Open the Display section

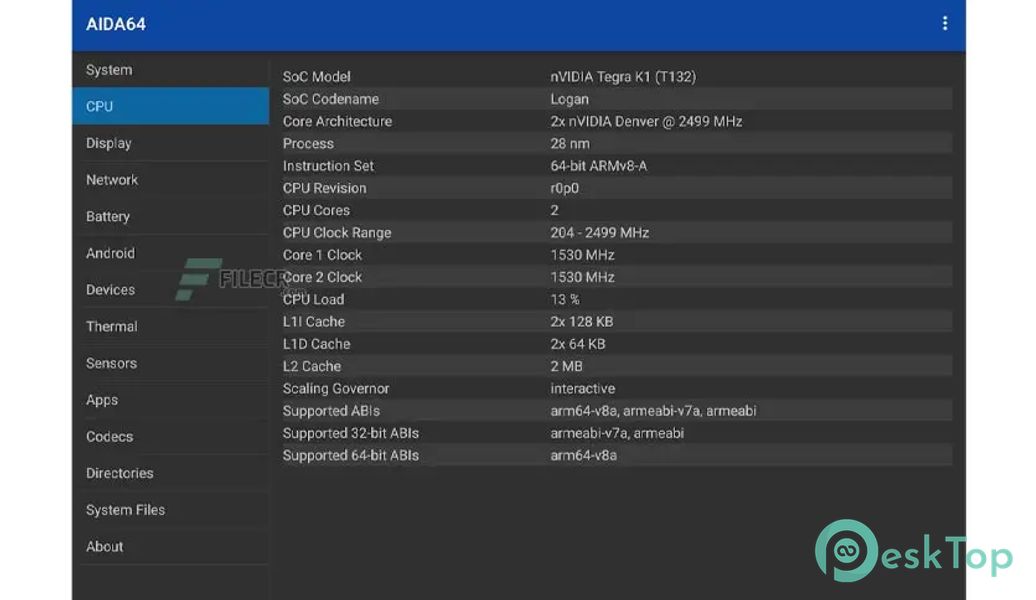coord(170,143)
